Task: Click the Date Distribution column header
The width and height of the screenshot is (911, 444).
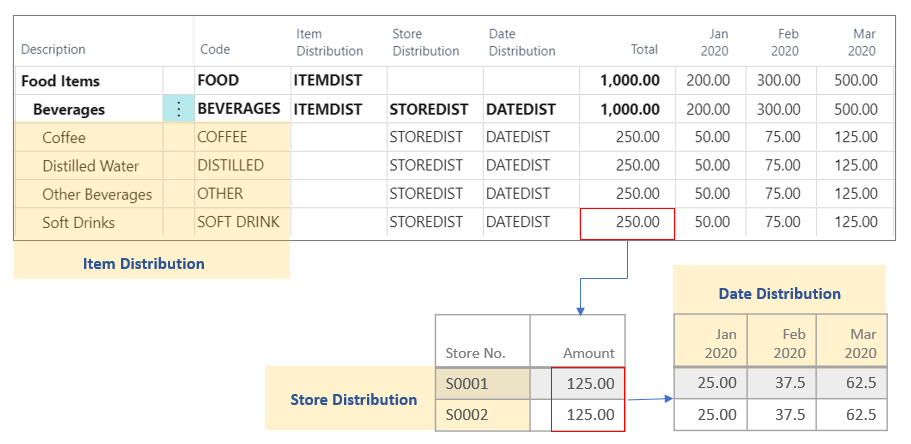Action: (x=521, y=42)
